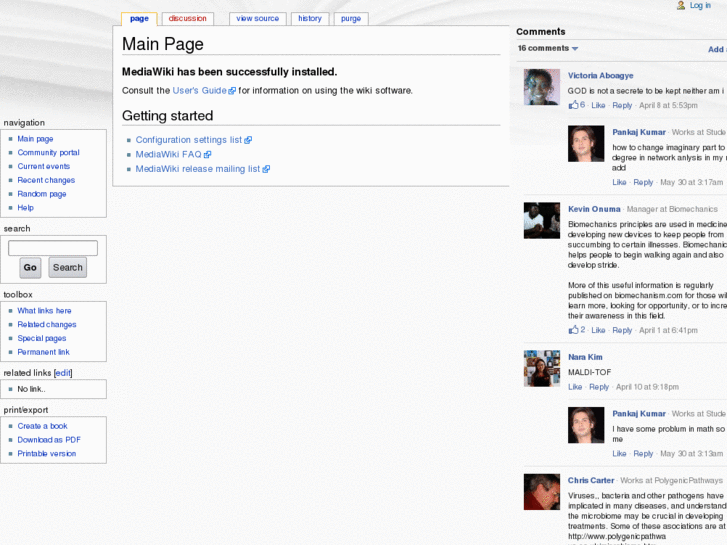Viewport: 727px width, 545px height.
Task: Like Nara Kim's MALDI-TOF comment
Action: coord(575,387)
